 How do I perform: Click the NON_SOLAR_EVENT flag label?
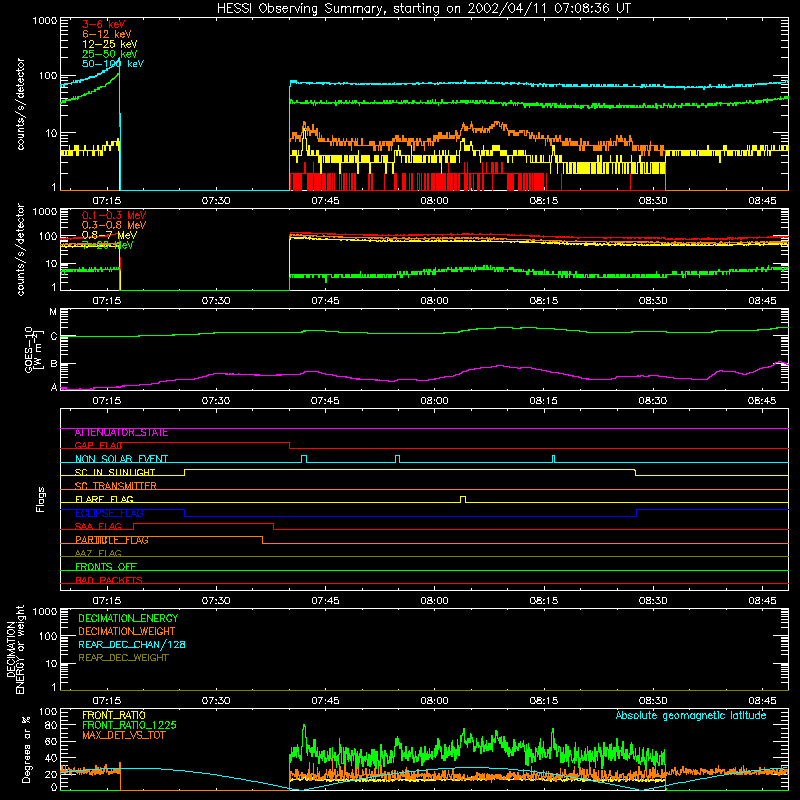pos(121,459)
